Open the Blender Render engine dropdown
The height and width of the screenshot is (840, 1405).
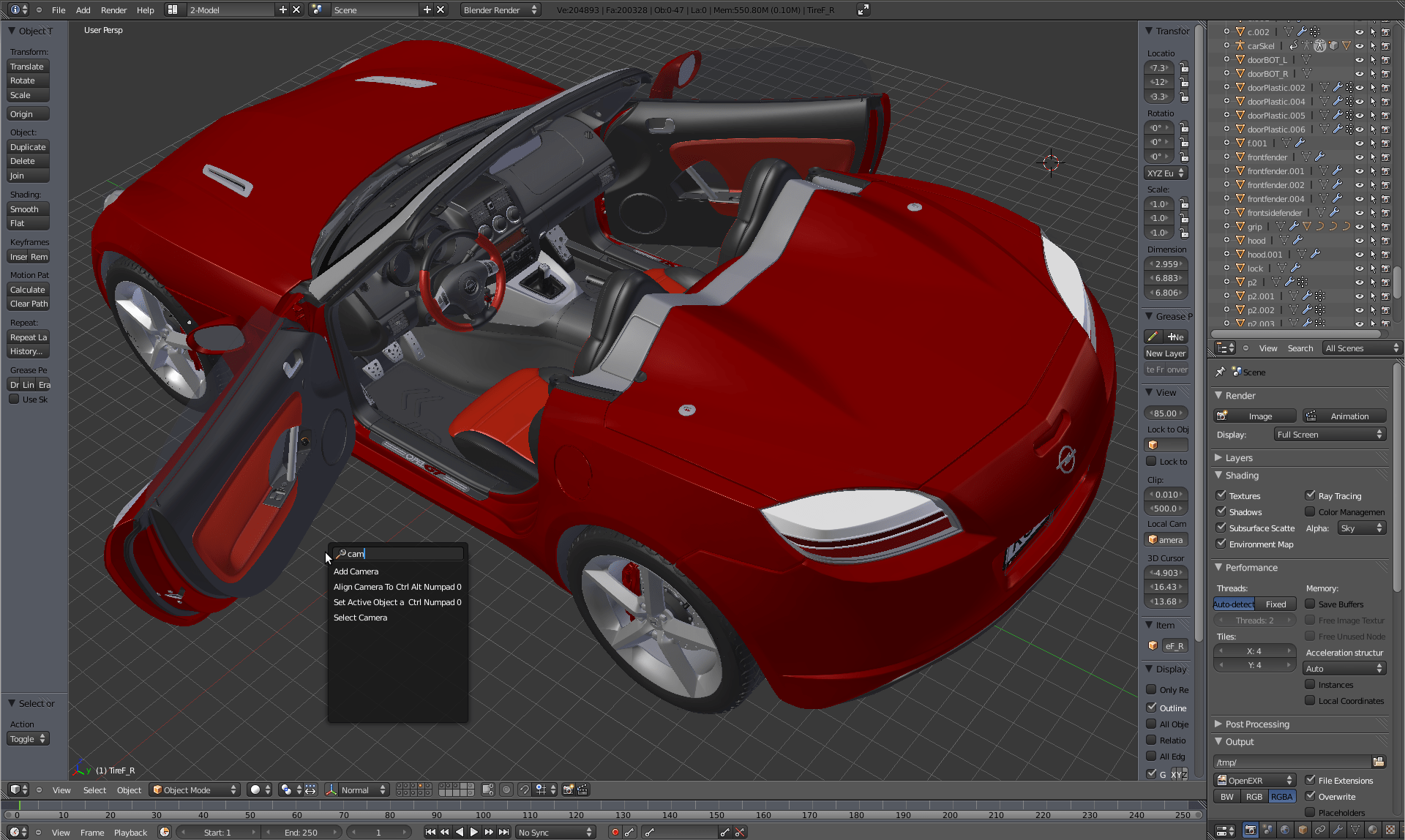coord(500,10)
